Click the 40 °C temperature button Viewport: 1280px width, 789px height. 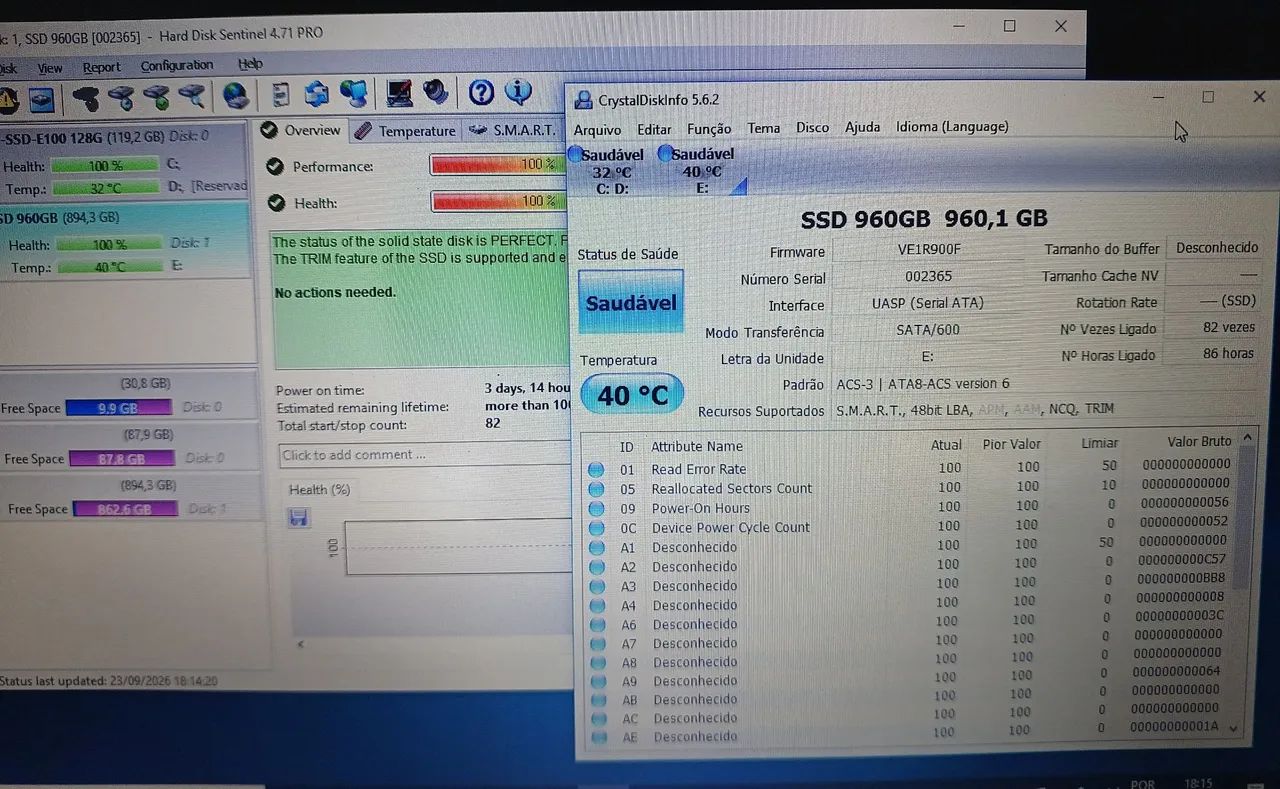pos(632,395)
